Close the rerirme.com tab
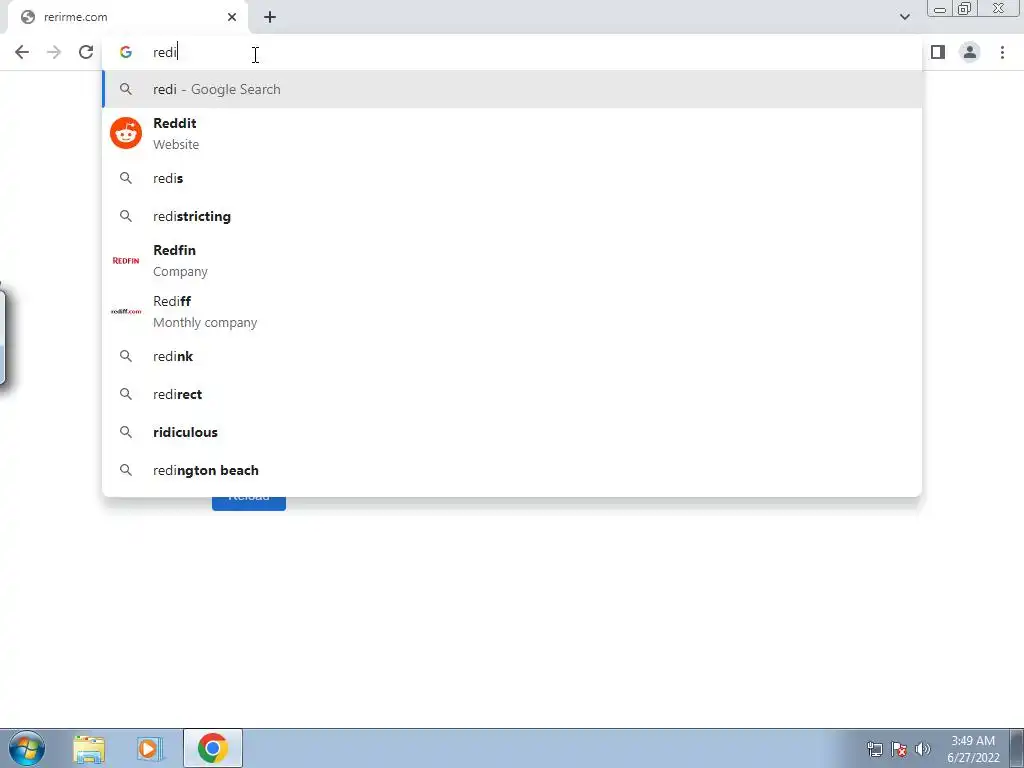 pyautogui.click(x=232, y=17)
